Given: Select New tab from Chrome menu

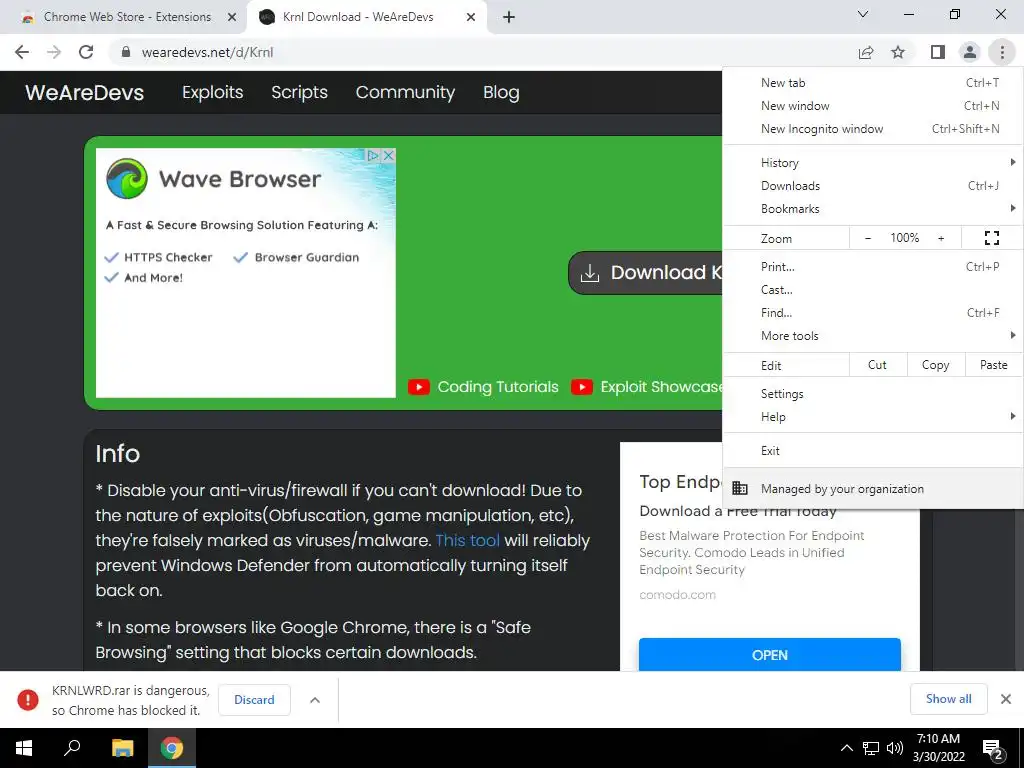Looking at the screenshot, I should (x=872, y=83).
